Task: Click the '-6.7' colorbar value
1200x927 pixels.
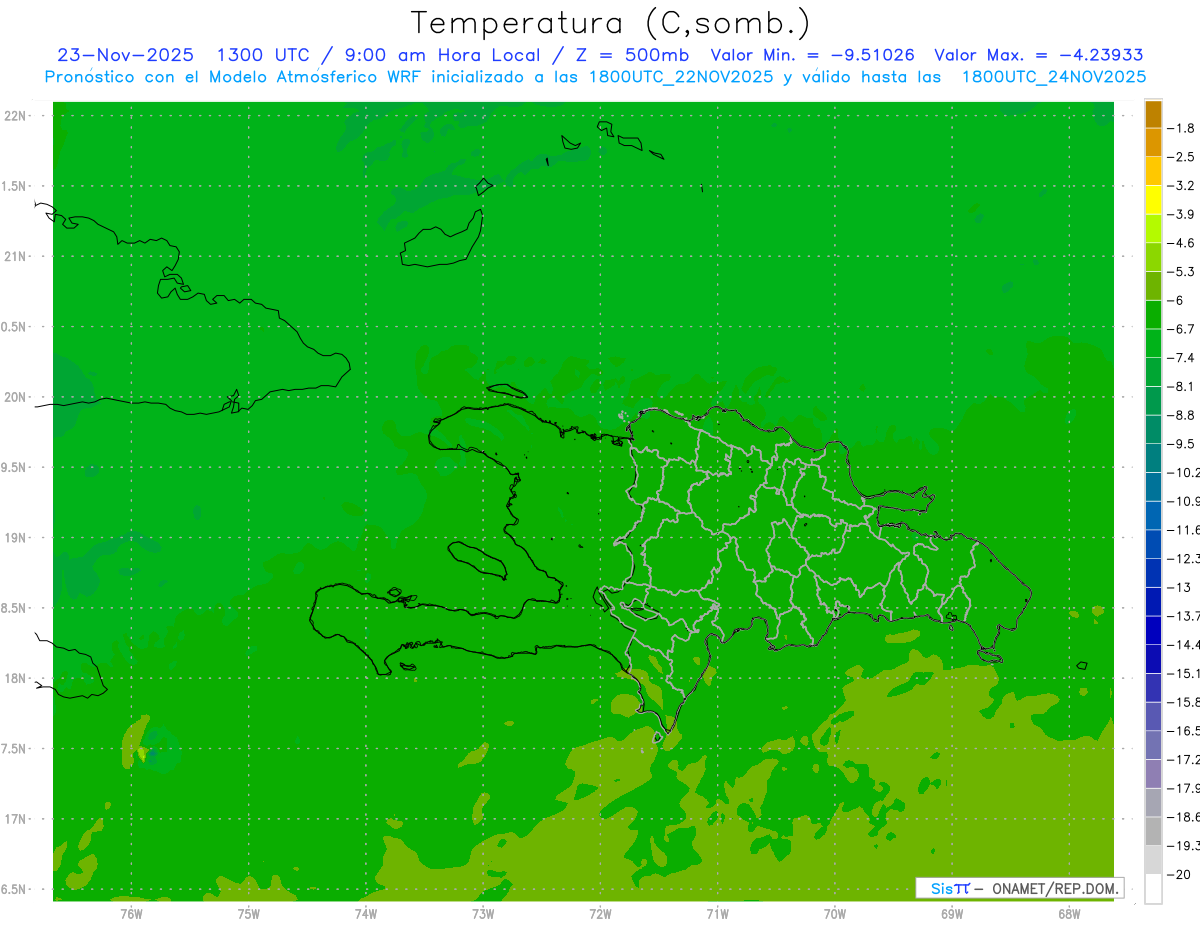Action: pyautogui.click(x=1182, y=329)
